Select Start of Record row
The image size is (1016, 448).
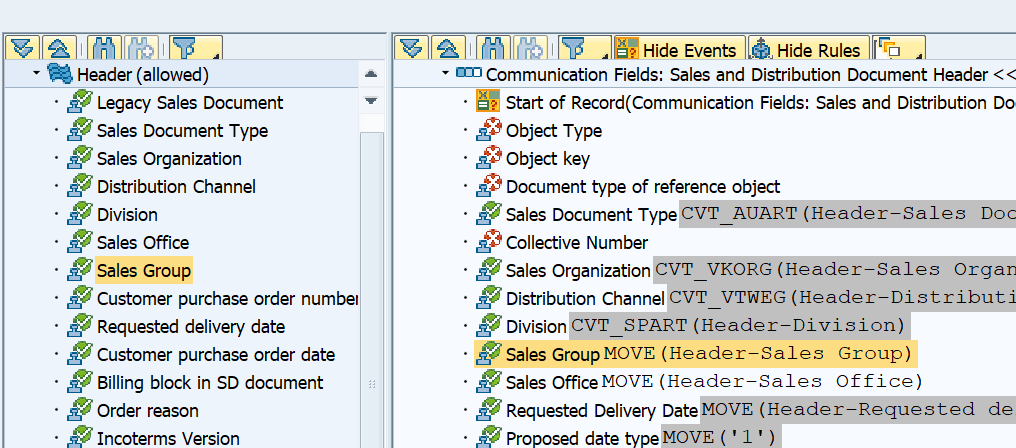click(x=761, y=102)
